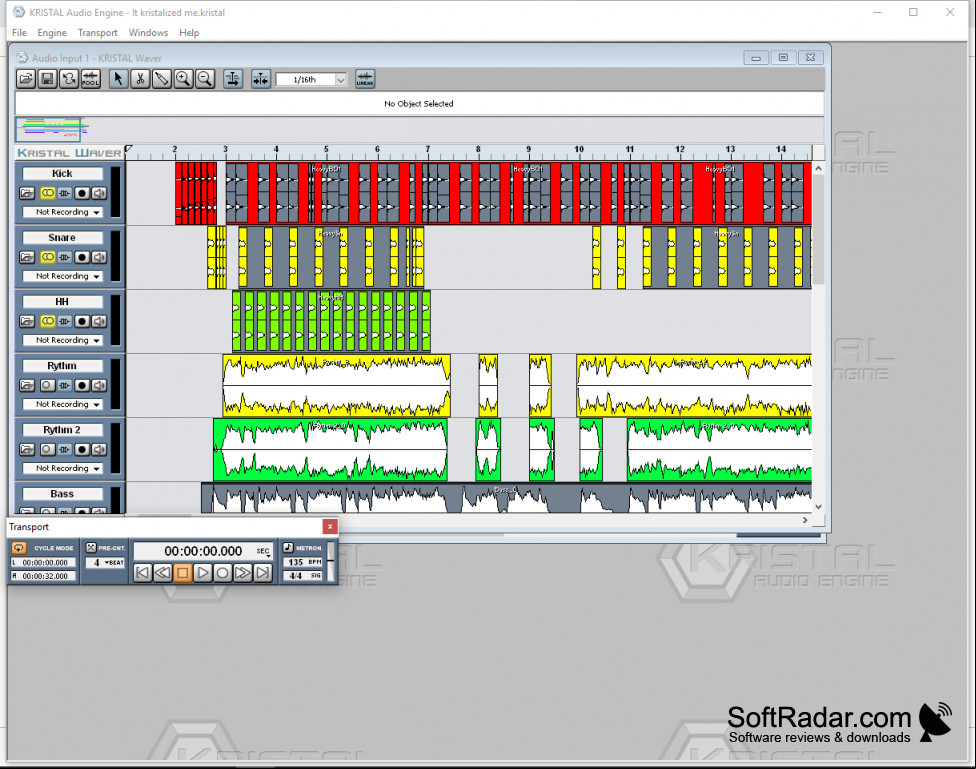This screenshot has width=976, height=769.
Task: Click the zoom in magnifier tool
Action: click(183, 79)
